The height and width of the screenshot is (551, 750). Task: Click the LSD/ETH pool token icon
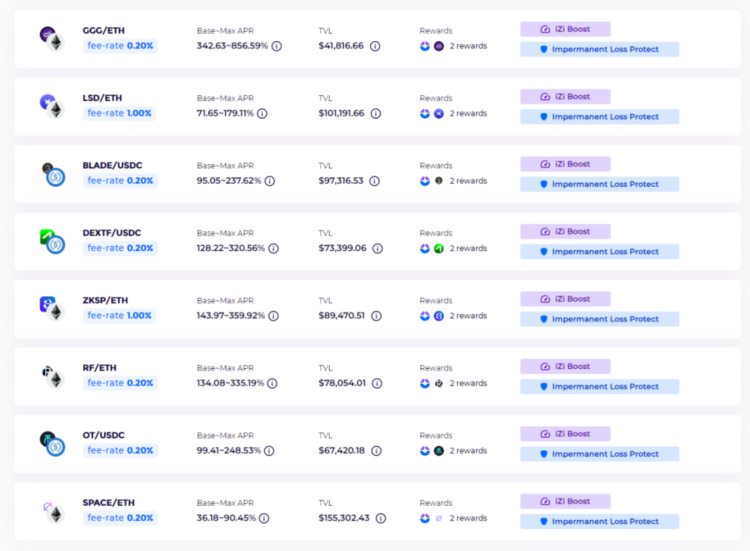point(50,105)
